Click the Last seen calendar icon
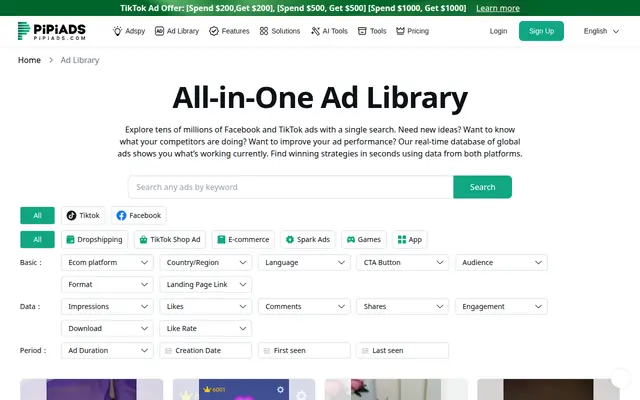Viewport: 640px width, 400px height. click(365, 351)
